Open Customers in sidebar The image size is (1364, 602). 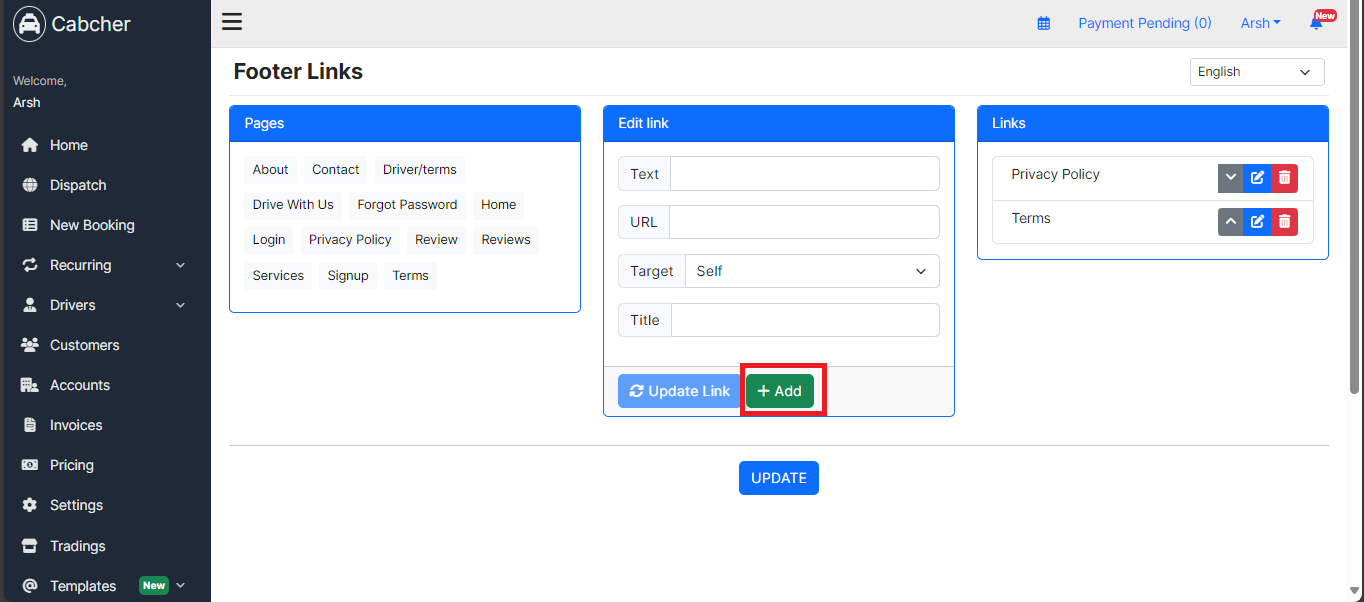84,345
